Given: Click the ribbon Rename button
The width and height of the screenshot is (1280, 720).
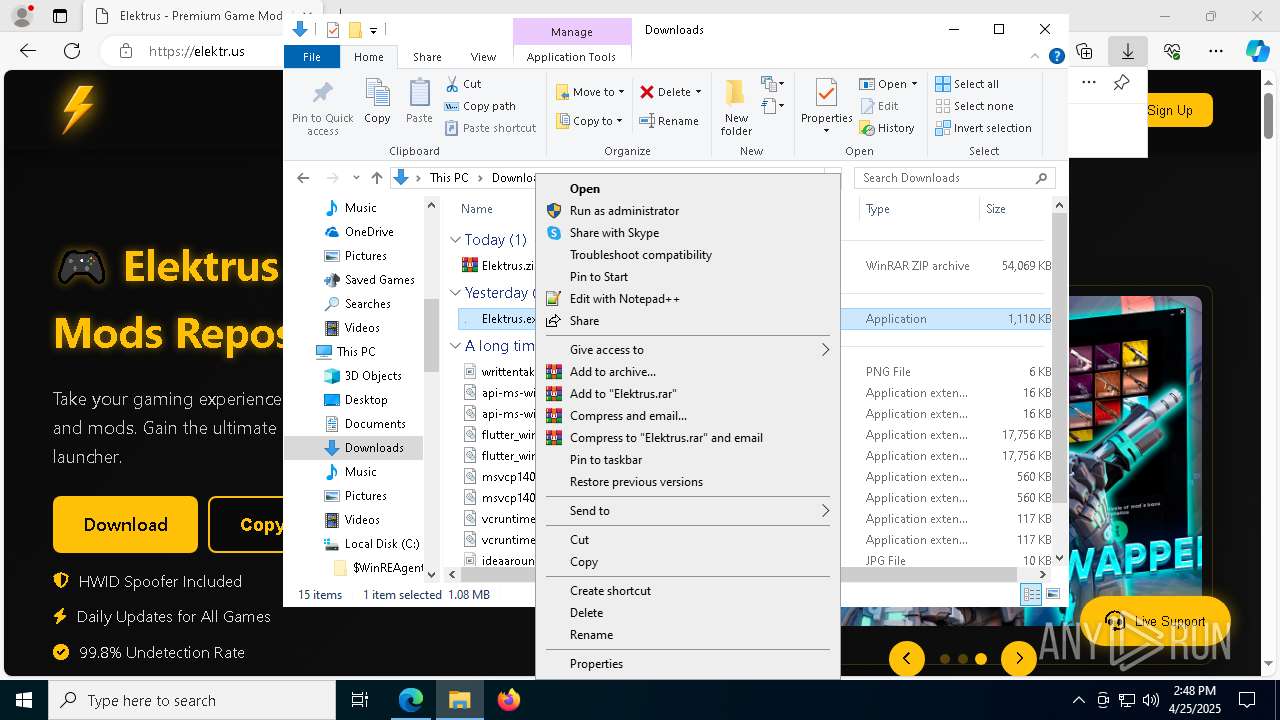Looking at the screenshot, I should pyautogui.click(x=669, y=121).
